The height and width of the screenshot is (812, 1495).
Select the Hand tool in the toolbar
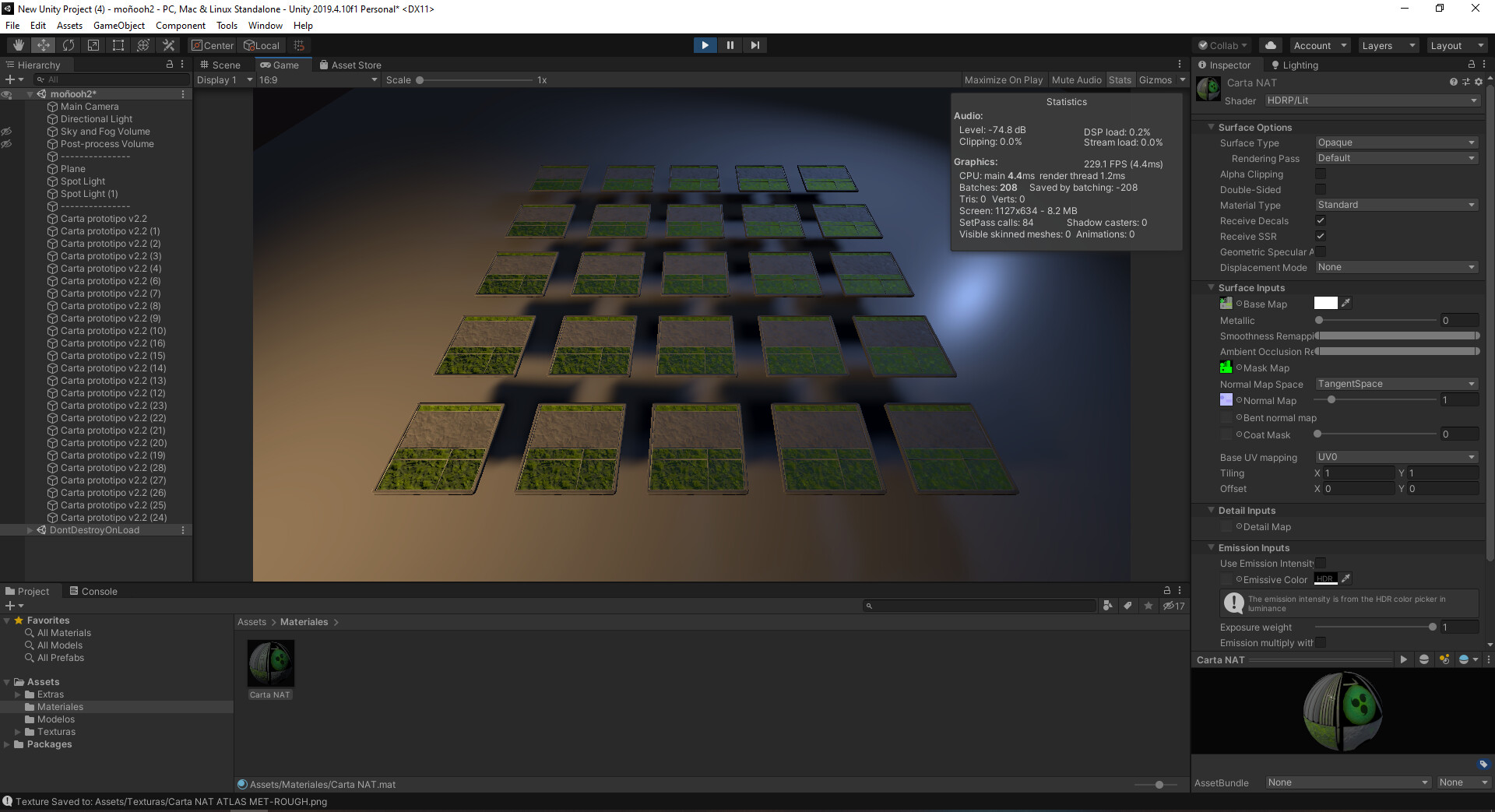[x=17, y=44]
